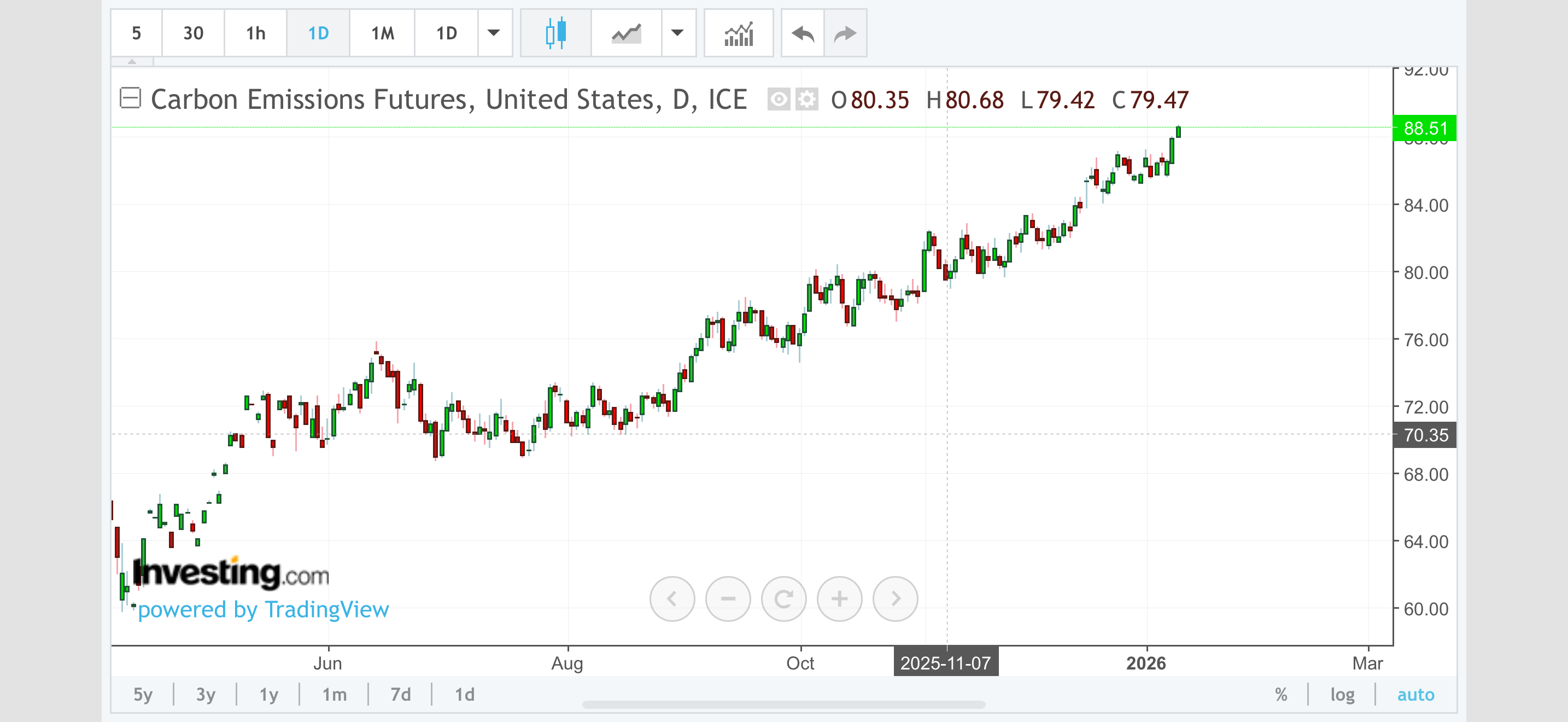Select the 5y range button

143,694
